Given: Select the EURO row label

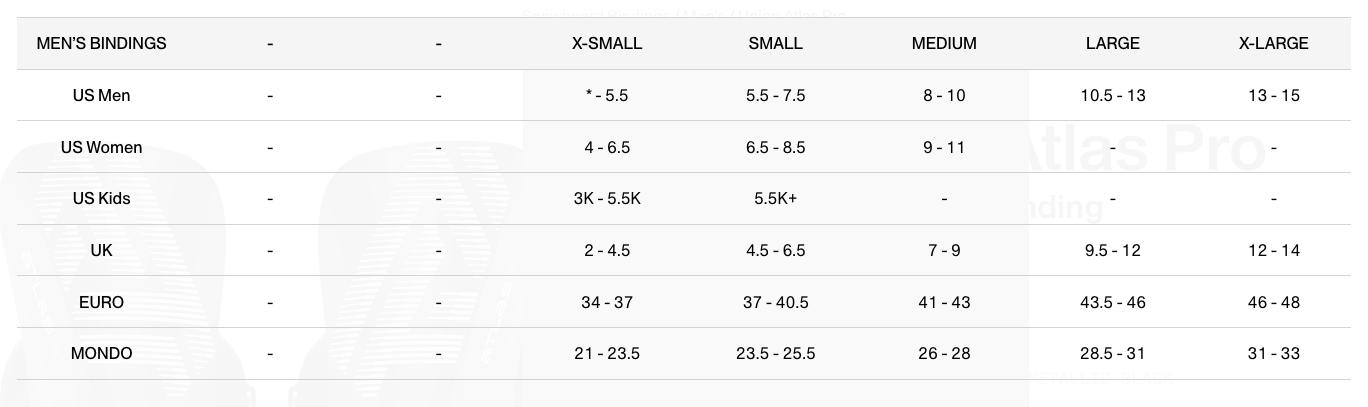Looking at the screenshot, I should 101,302.
